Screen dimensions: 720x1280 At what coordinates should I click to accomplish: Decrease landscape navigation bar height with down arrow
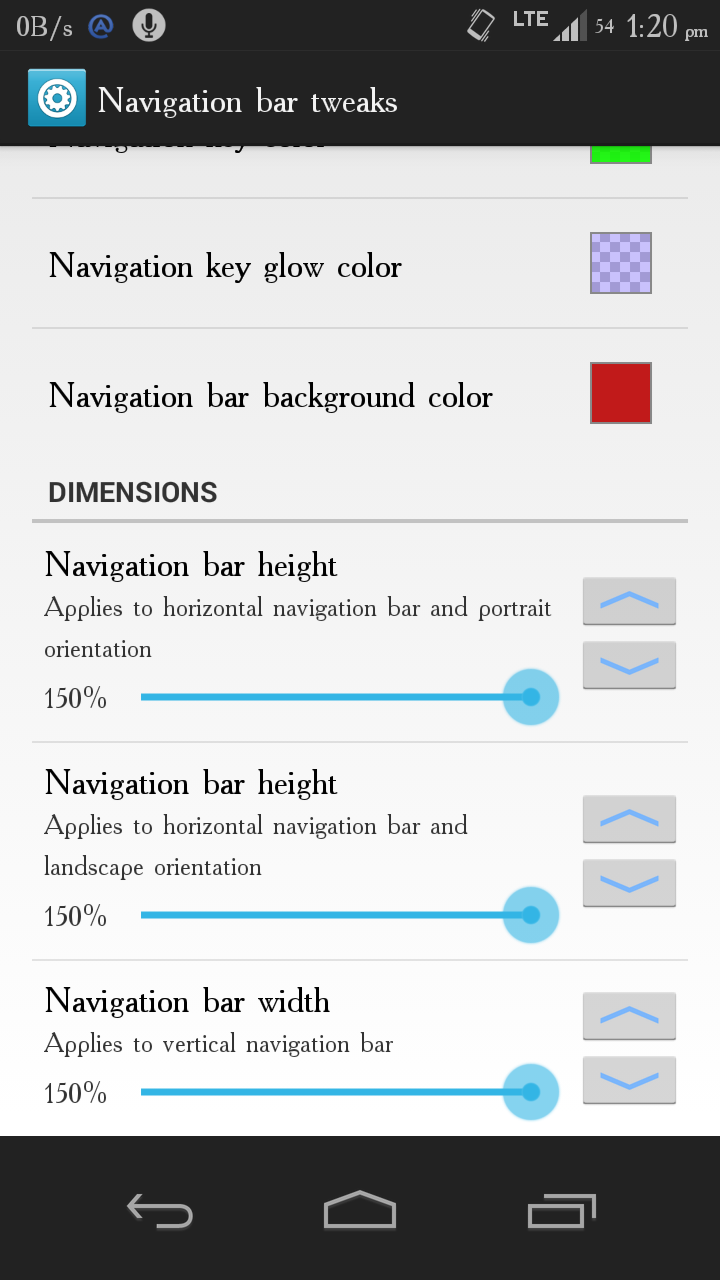click(x=629, y=883)
